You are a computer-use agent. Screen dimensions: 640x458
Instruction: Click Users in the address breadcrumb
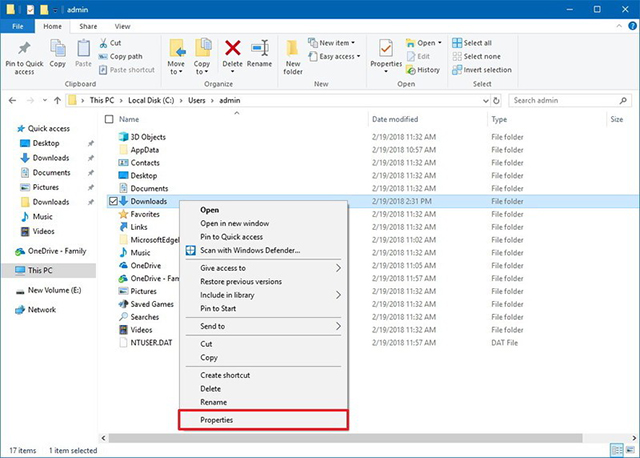tap(196, 100)
